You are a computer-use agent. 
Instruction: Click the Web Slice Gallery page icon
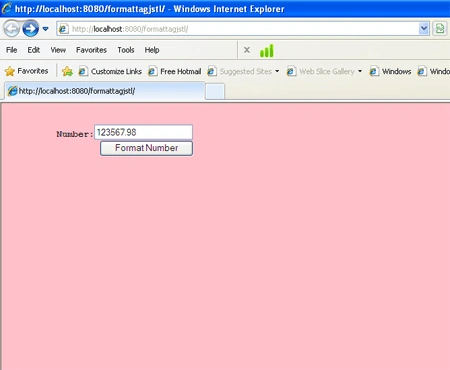tap(291, 71)
